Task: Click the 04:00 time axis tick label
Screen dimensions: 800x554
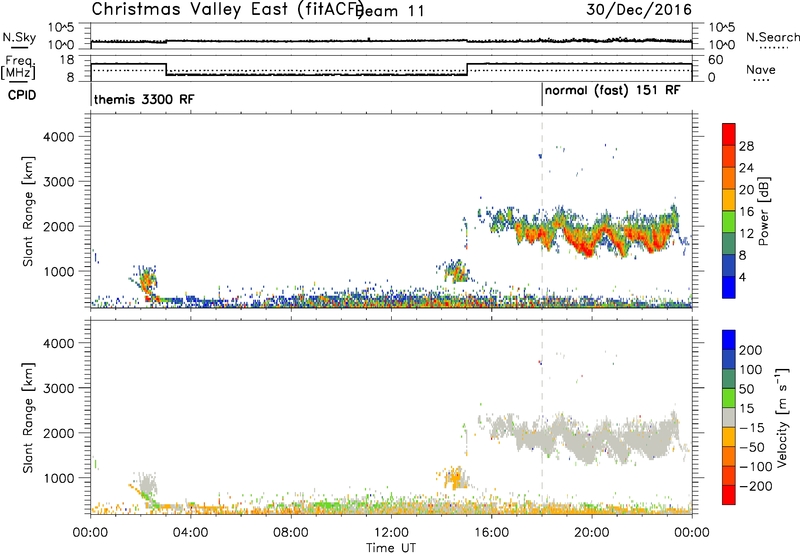Action: (x=191, y=533)
